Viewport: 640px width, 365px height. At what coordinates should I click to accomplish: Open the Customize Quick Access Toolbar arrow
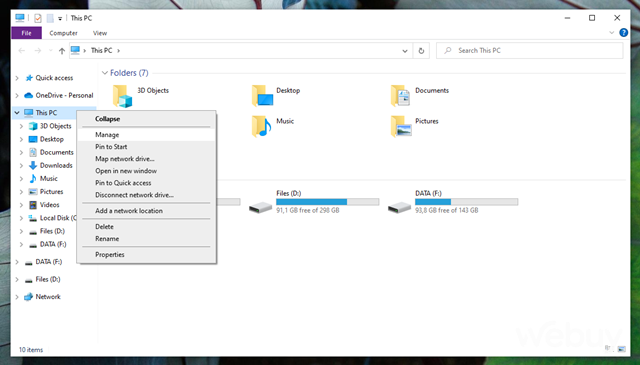pos(60,18)
